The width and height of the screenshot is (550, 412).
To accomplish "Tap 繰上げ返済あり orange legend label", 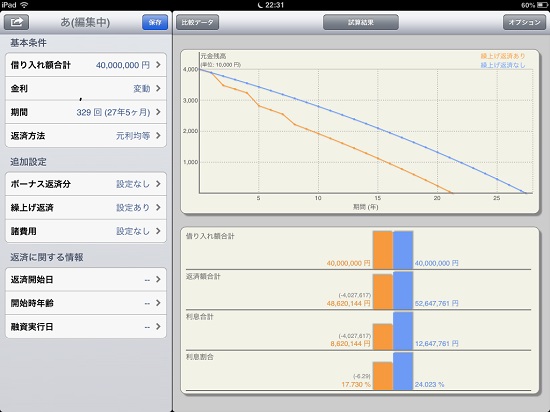I will pyautogui.click(x=503, y=56).
